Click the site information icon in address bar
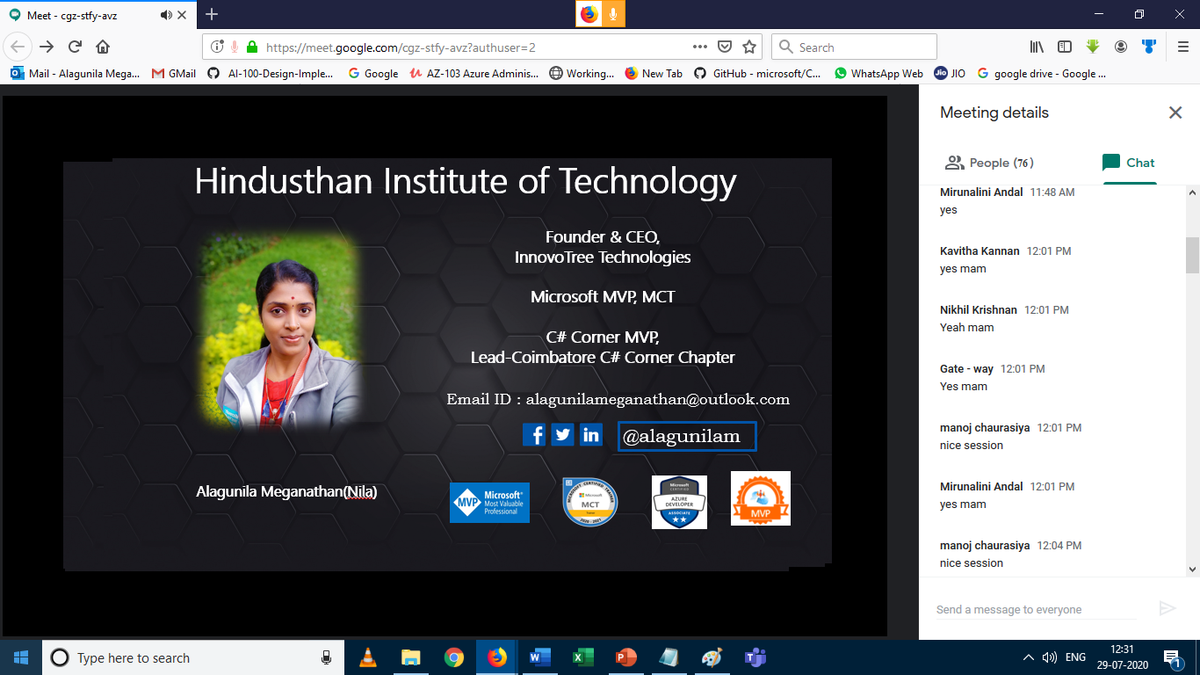This screenshot has height=675, width=1200. click(217, 47)
